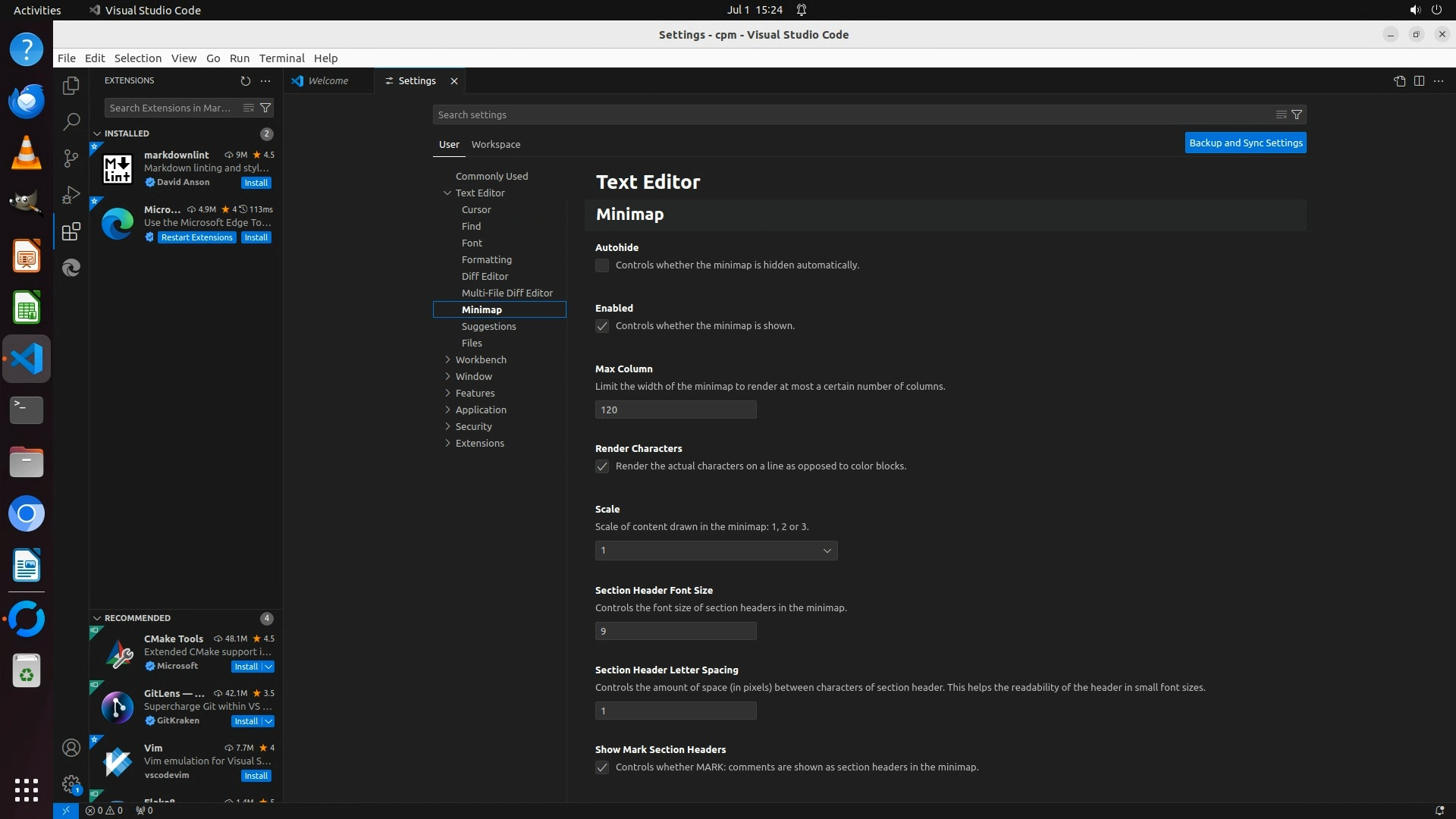Image resolution: width=1456 pixels, height=819 pixels.
Task: Open the Source Control view
Action: coord(71,158)
